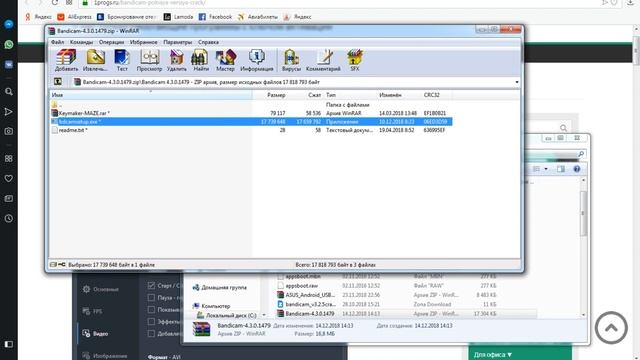Viewport: 640px width, 360px height.
Task: Open the Команды menu in WinRAR
Action: 81,42
